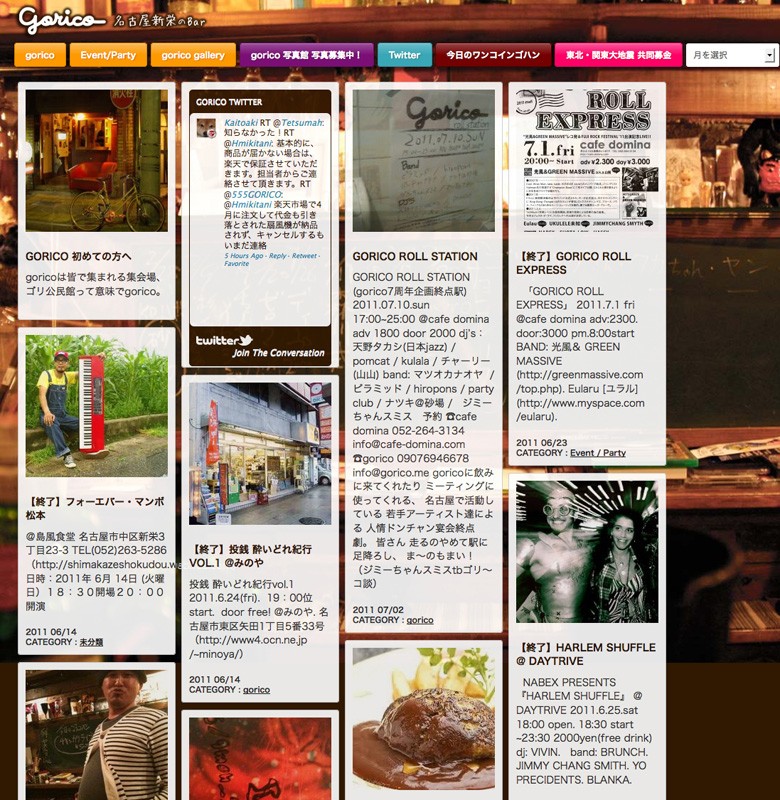Click the Gorico logo in the header
780x800 pixels.
(61, 19)
